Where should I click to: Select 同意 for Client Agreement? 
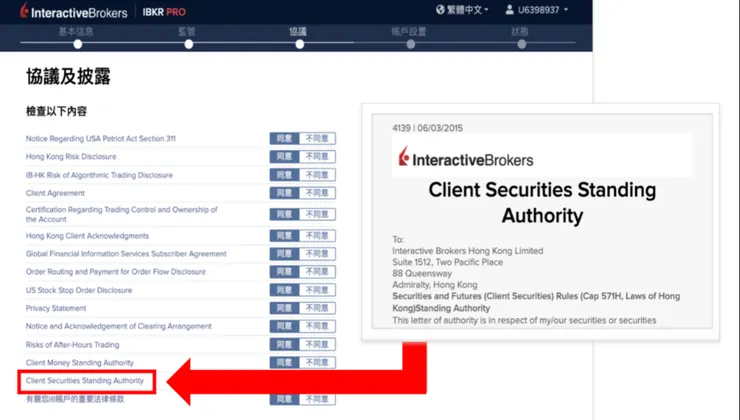click(285, 193)
